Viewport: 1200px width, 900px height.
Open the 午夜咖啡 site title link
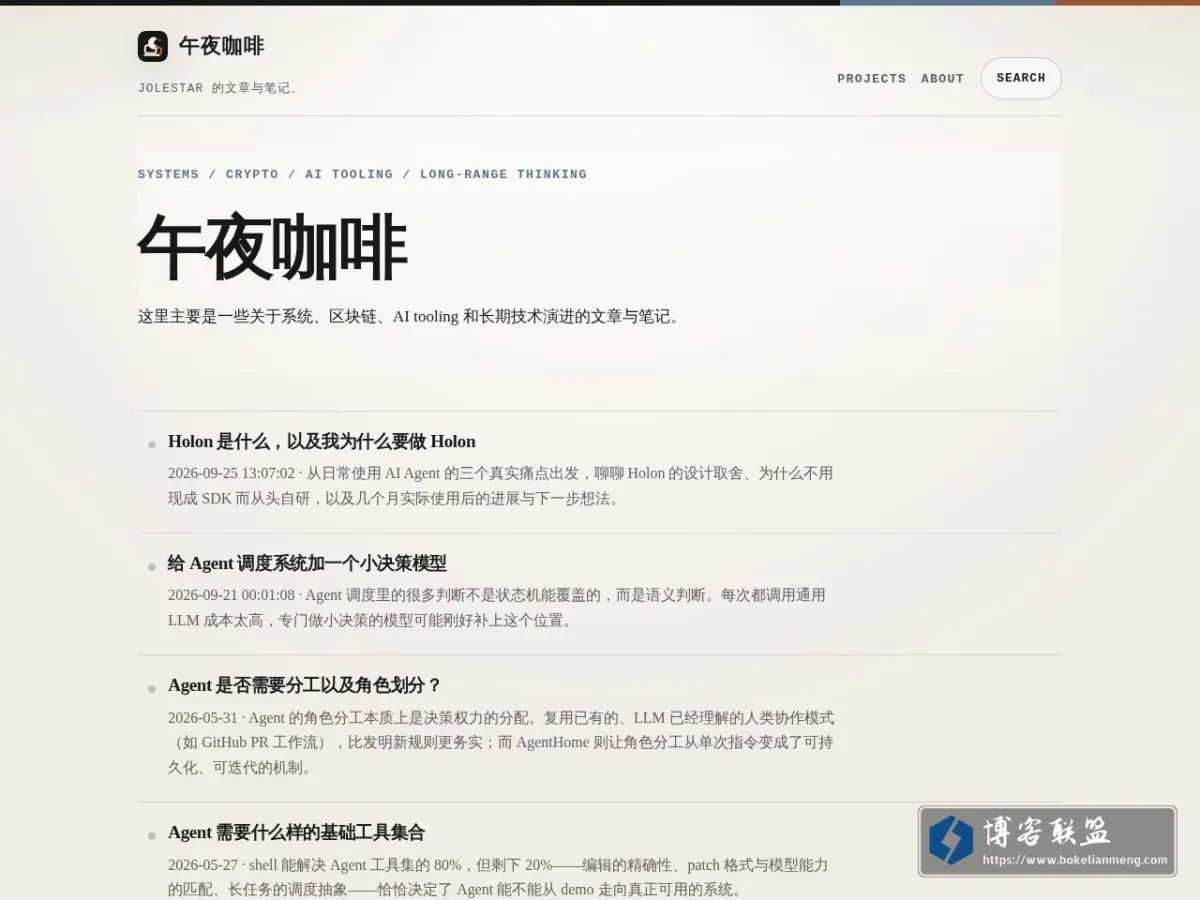click(x=221, y=46)
